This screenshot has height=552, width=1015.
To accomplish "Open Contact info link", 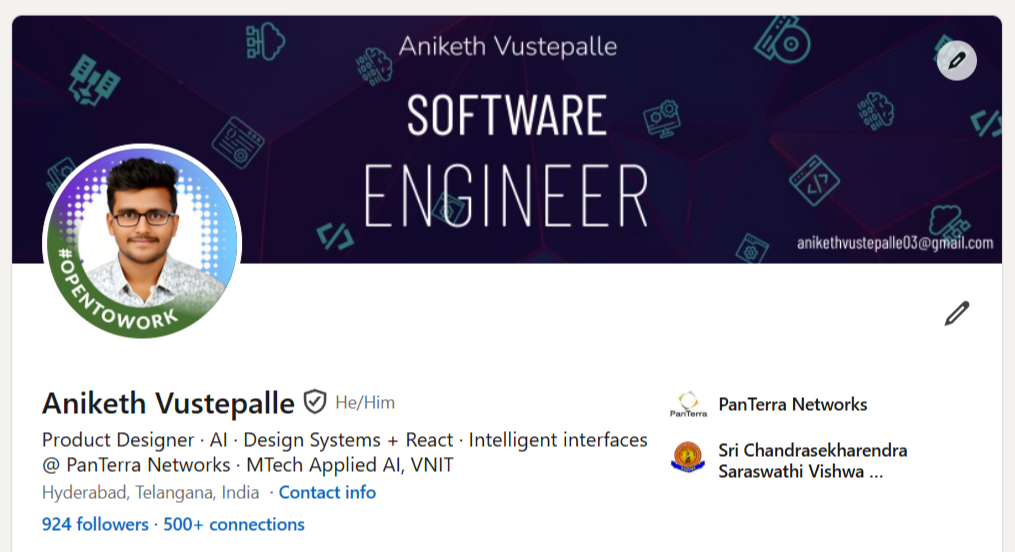I will pos(327,492).
